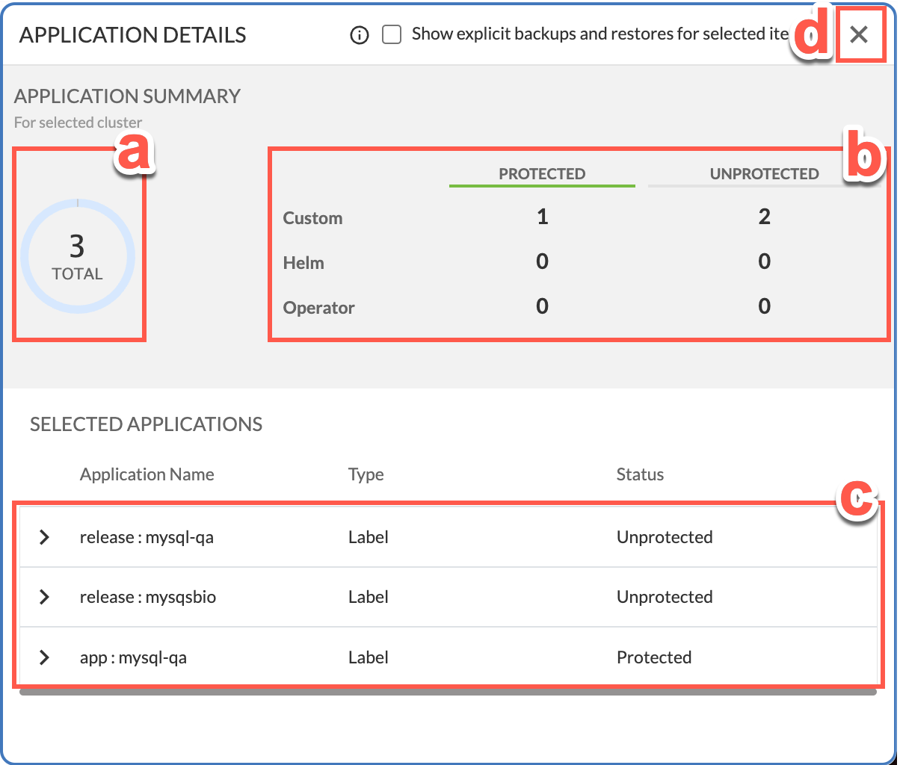Click Protected status of app : mysql-qa
Screen dimensions: 900x765
point(654,657)
